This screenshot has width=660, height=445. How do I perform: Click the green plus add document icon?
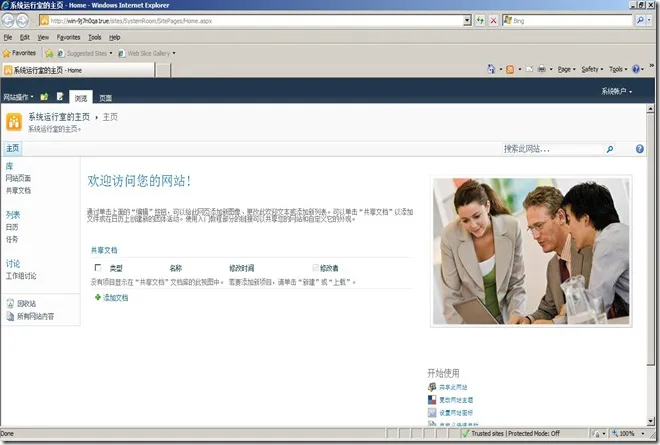(98, 297)
